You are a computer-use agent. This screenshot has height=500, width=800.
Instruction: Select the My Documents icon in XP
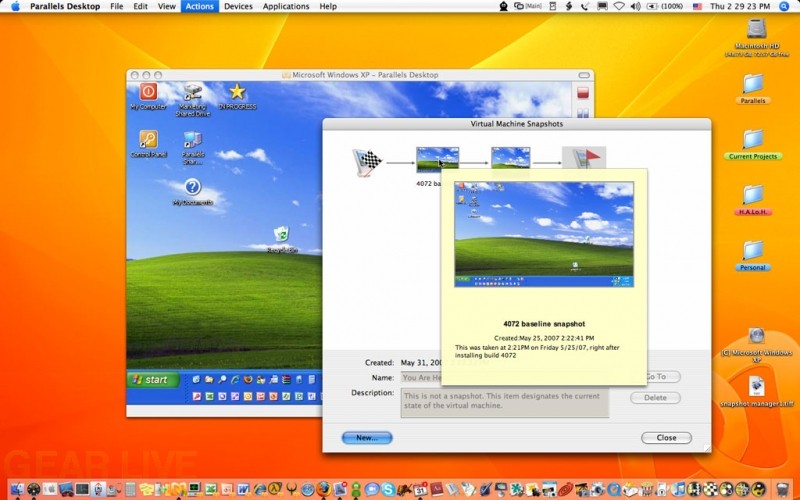(x=192, y=192)
